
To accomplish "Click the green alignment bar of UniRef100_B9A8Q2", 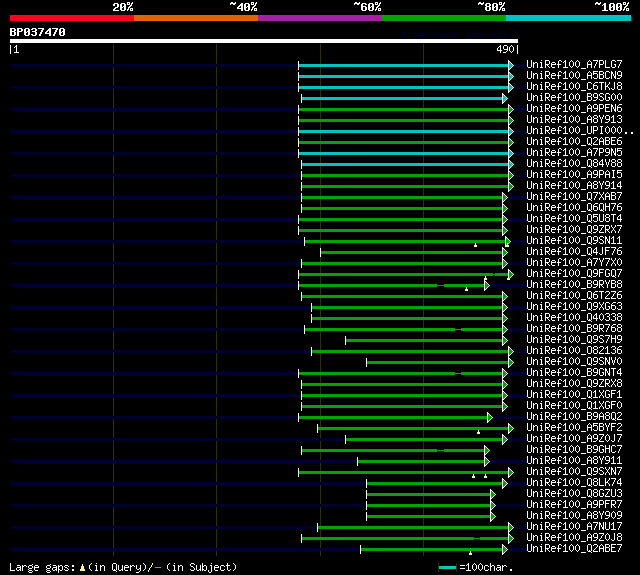I will [x=396, y=418].
